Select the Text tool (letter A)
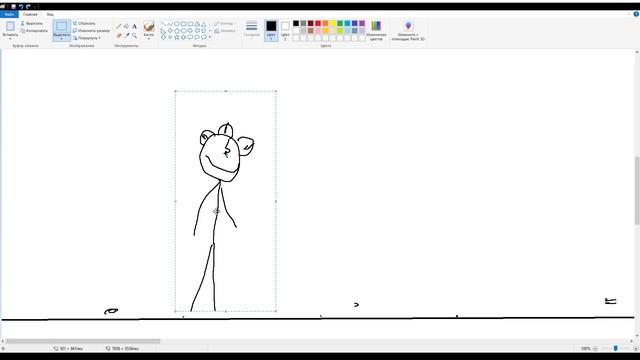 click(134, 27)
